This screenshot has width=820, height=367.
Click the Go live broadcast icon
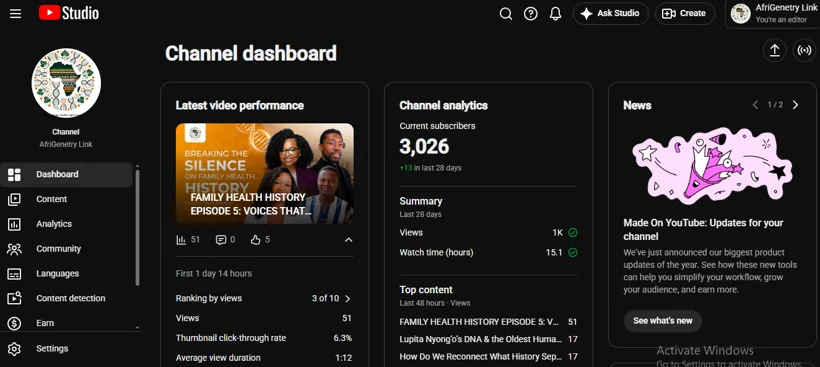(x=805, y=50)
